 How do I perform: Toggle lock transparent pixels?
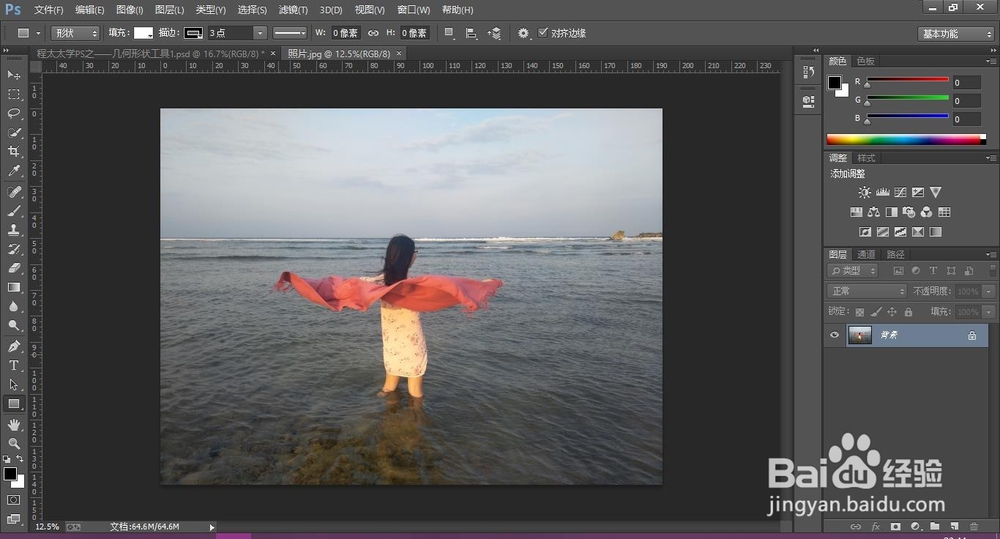pos(860,312)
